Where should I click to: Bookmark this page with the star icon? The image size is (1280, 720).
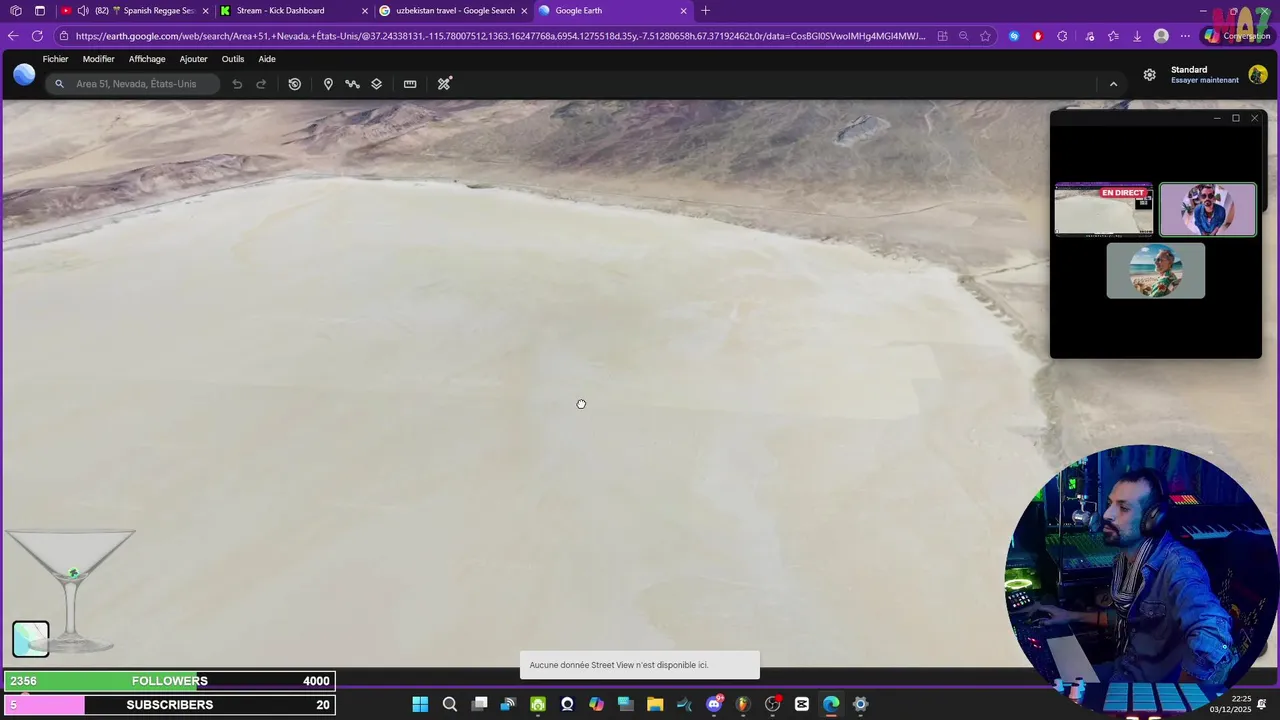click(x=986, y=36)
